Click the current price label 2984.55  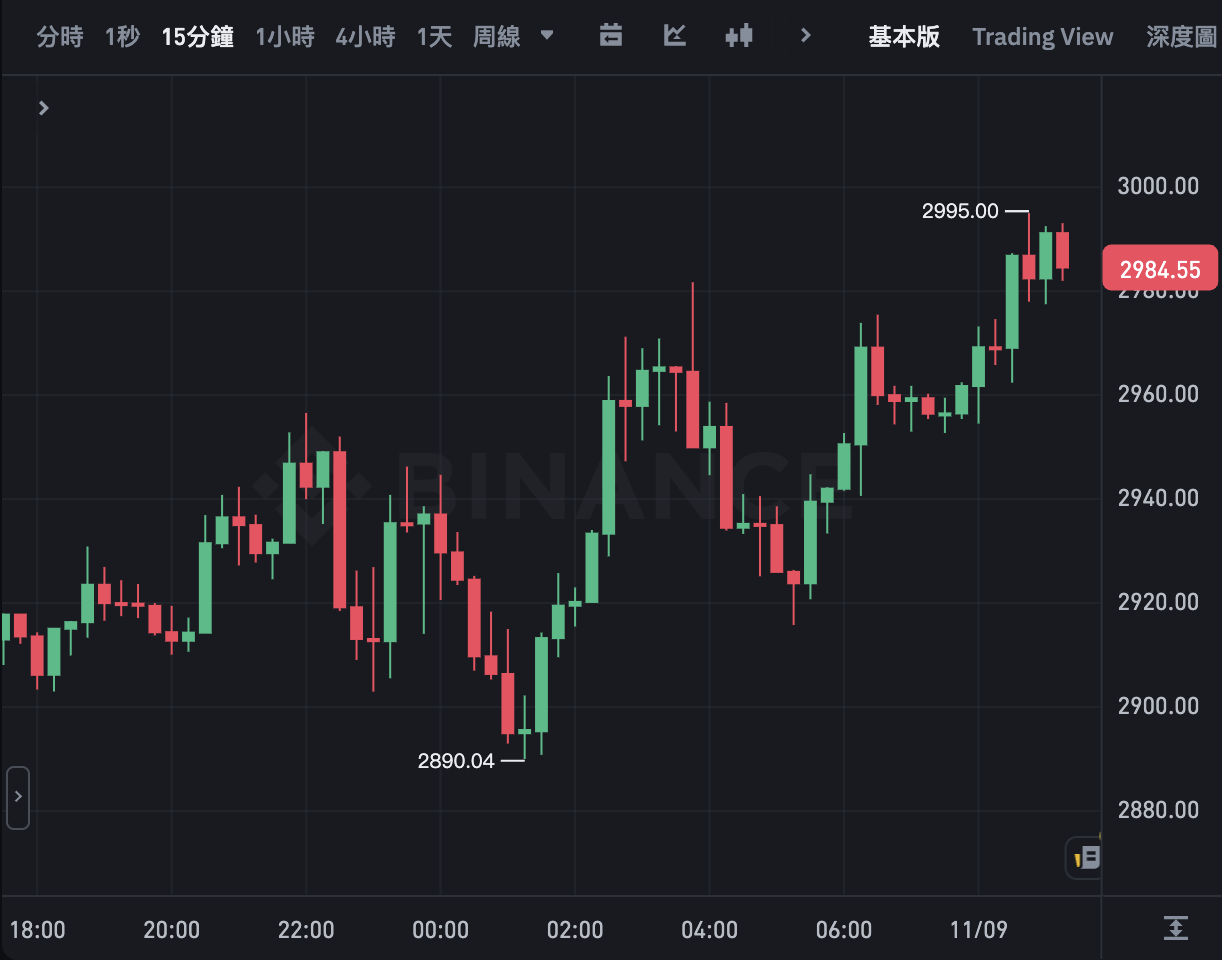[x=1160, y=269]
